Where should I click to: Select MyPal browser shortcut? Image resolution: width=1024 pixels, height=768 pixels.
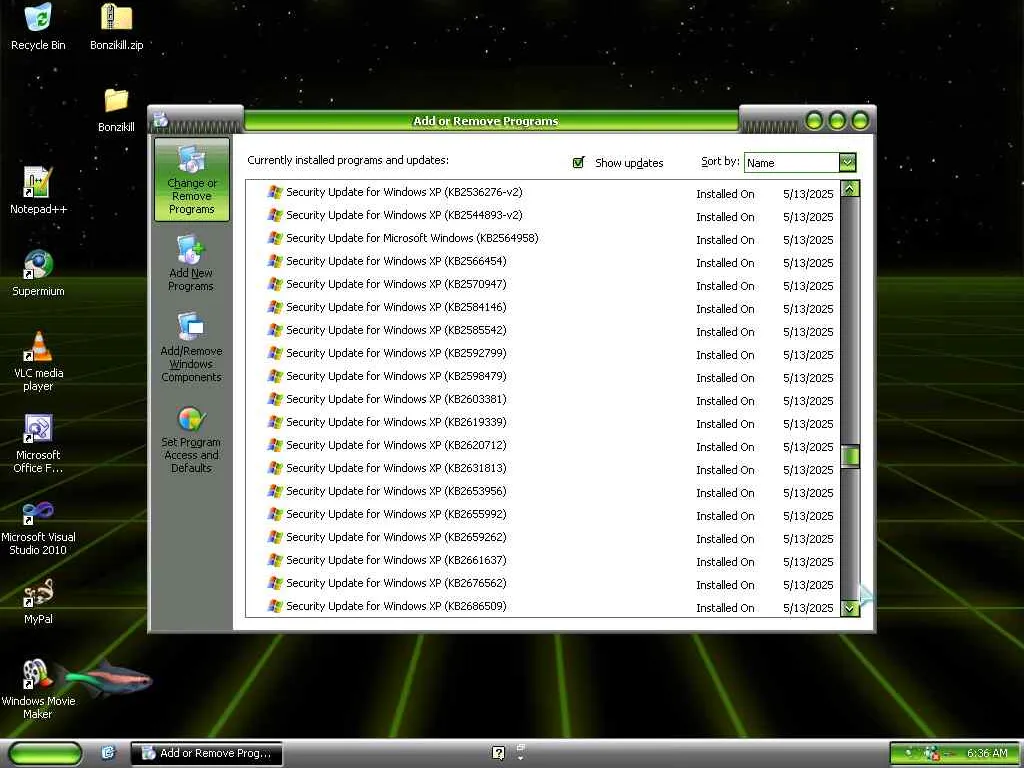click(x=38, y=601)
